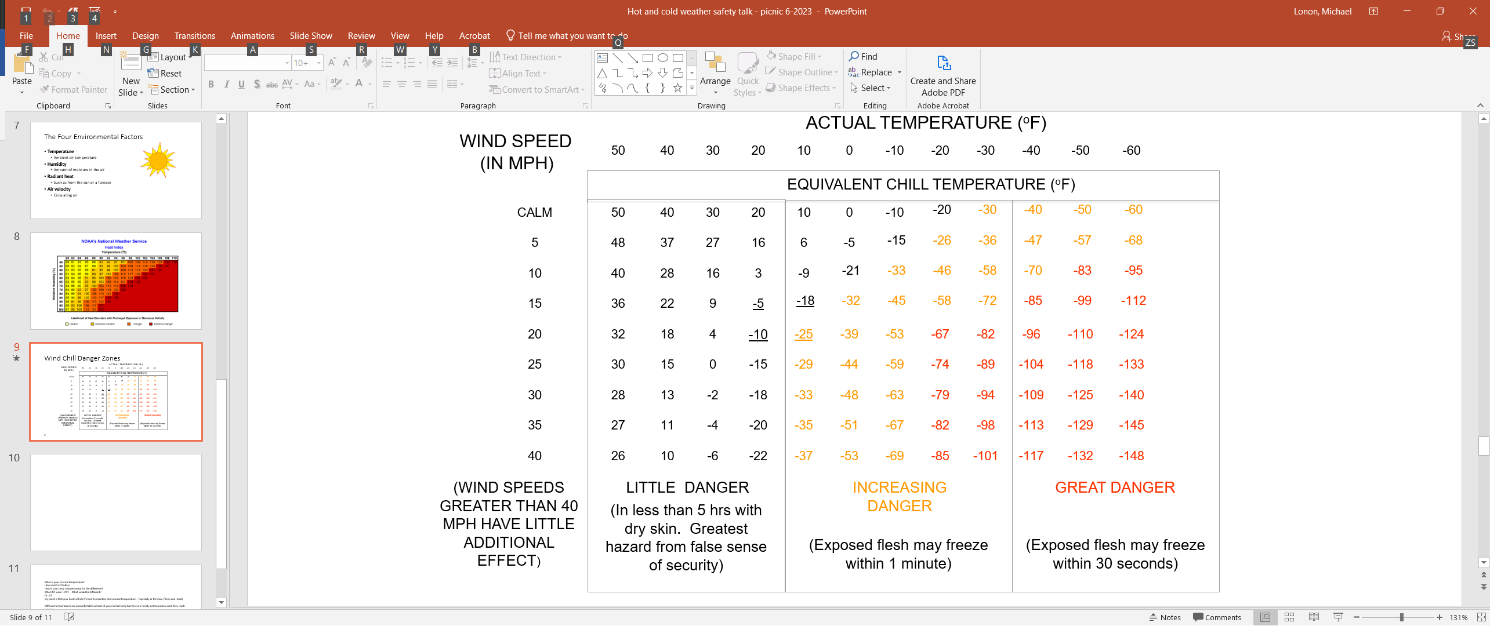This screenshot has height=626, width=1490.
Task: Select slide 7 Four Environmental Factors thumbnail
Action: pos(116,170)
